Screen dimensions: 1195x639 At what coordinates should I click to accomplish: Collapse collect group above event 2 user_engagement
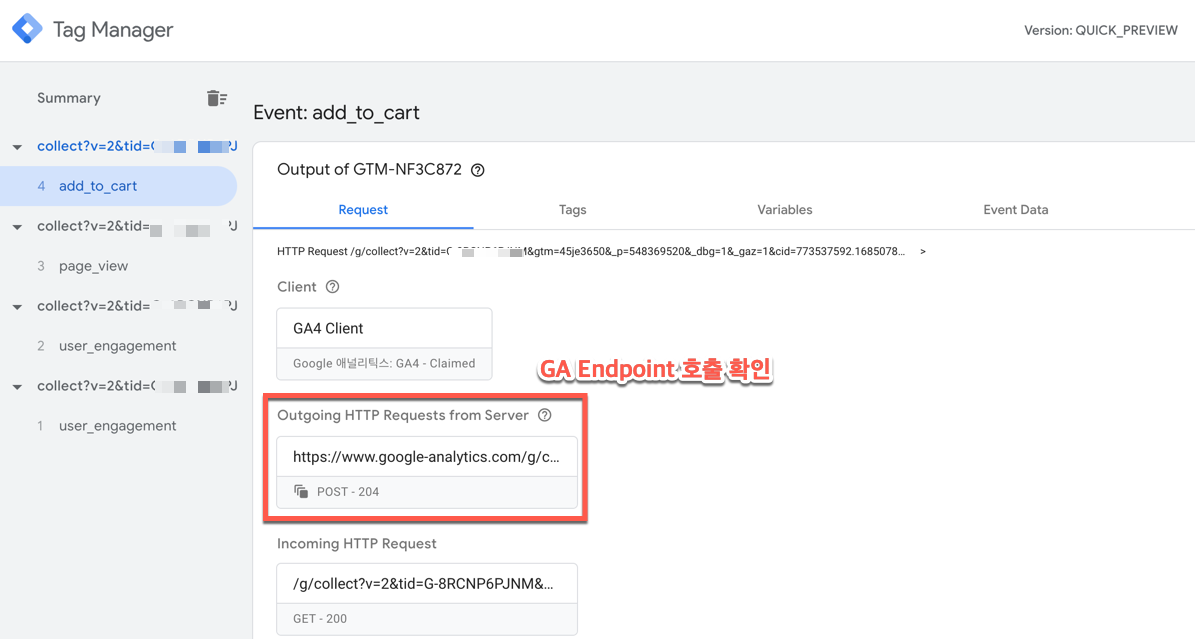(x=17, y=307)
